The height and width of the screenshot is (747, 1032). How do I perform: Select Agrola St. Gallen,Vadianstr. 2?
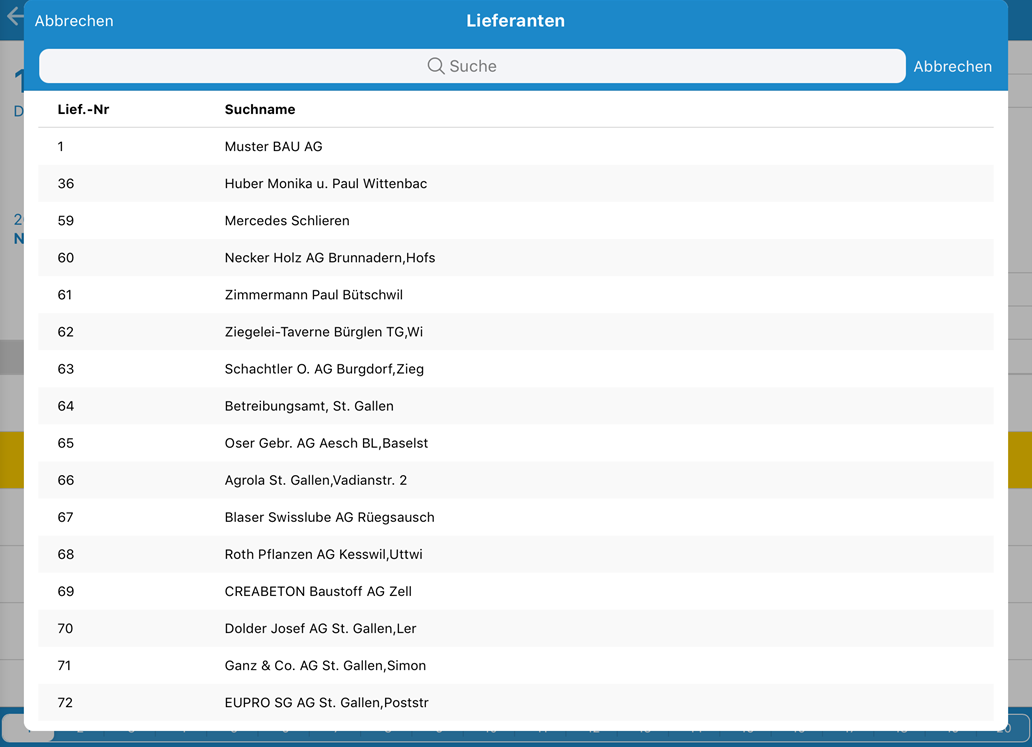515,480
